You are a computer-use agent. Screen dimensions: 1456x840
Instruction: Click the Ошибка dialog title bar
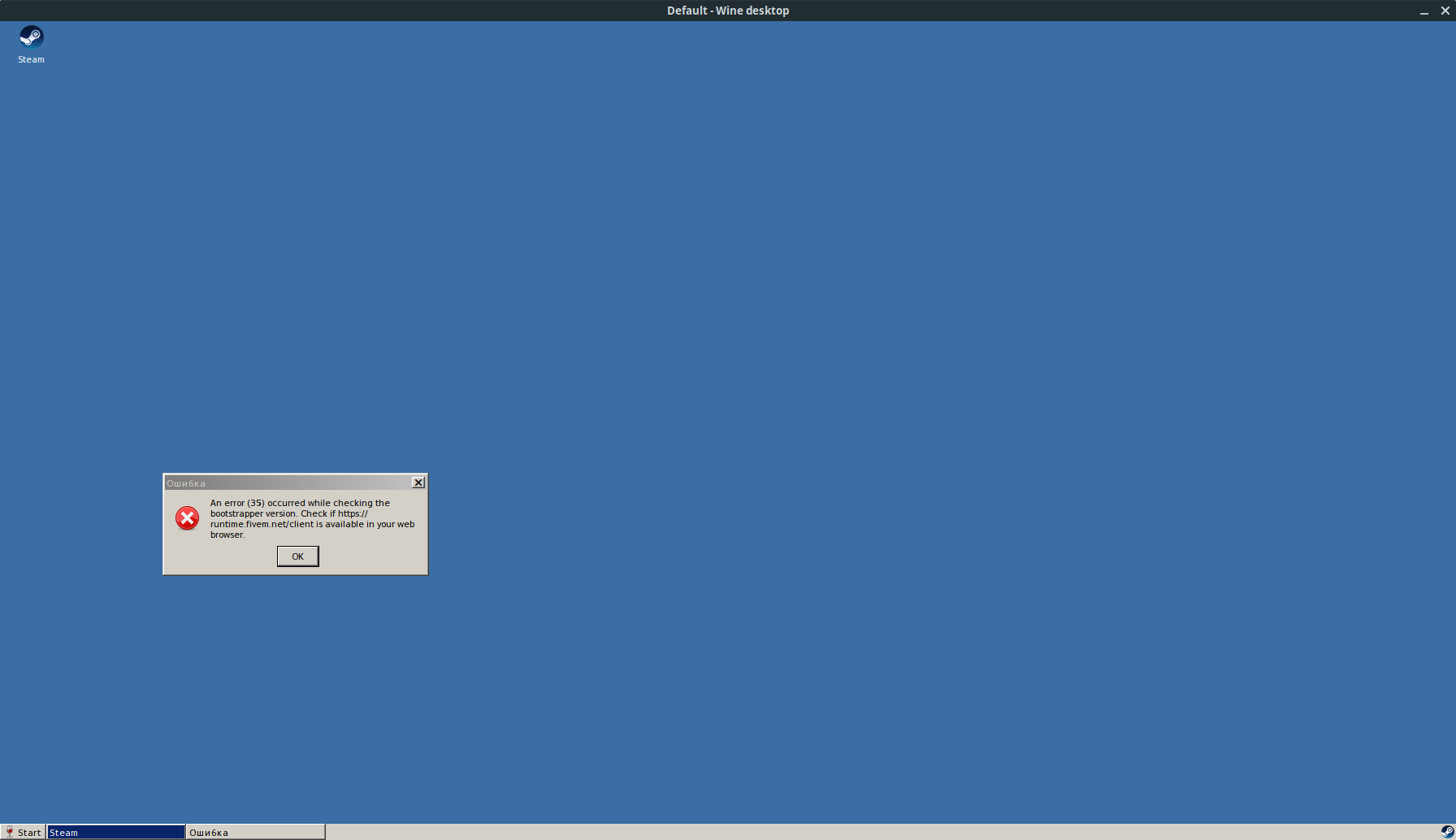288,483
